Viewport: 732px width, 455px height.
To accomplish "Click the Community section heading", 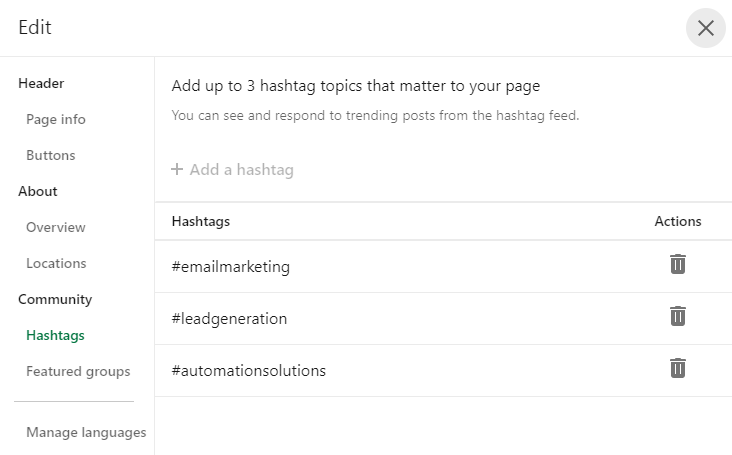I will click(x=55, y=300).
